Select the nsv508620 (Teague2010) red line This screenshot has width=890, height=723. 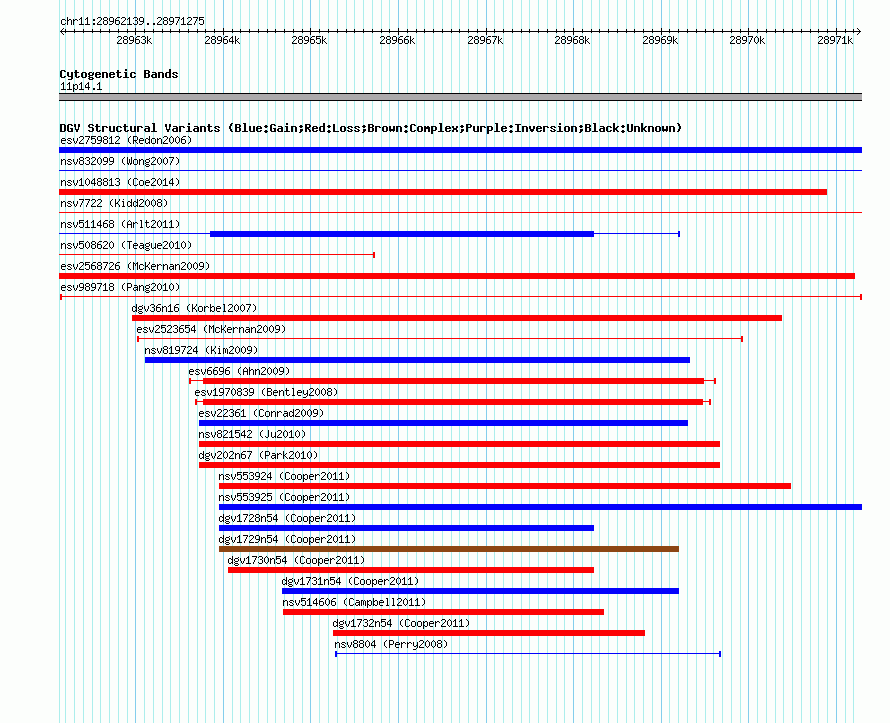217,255
